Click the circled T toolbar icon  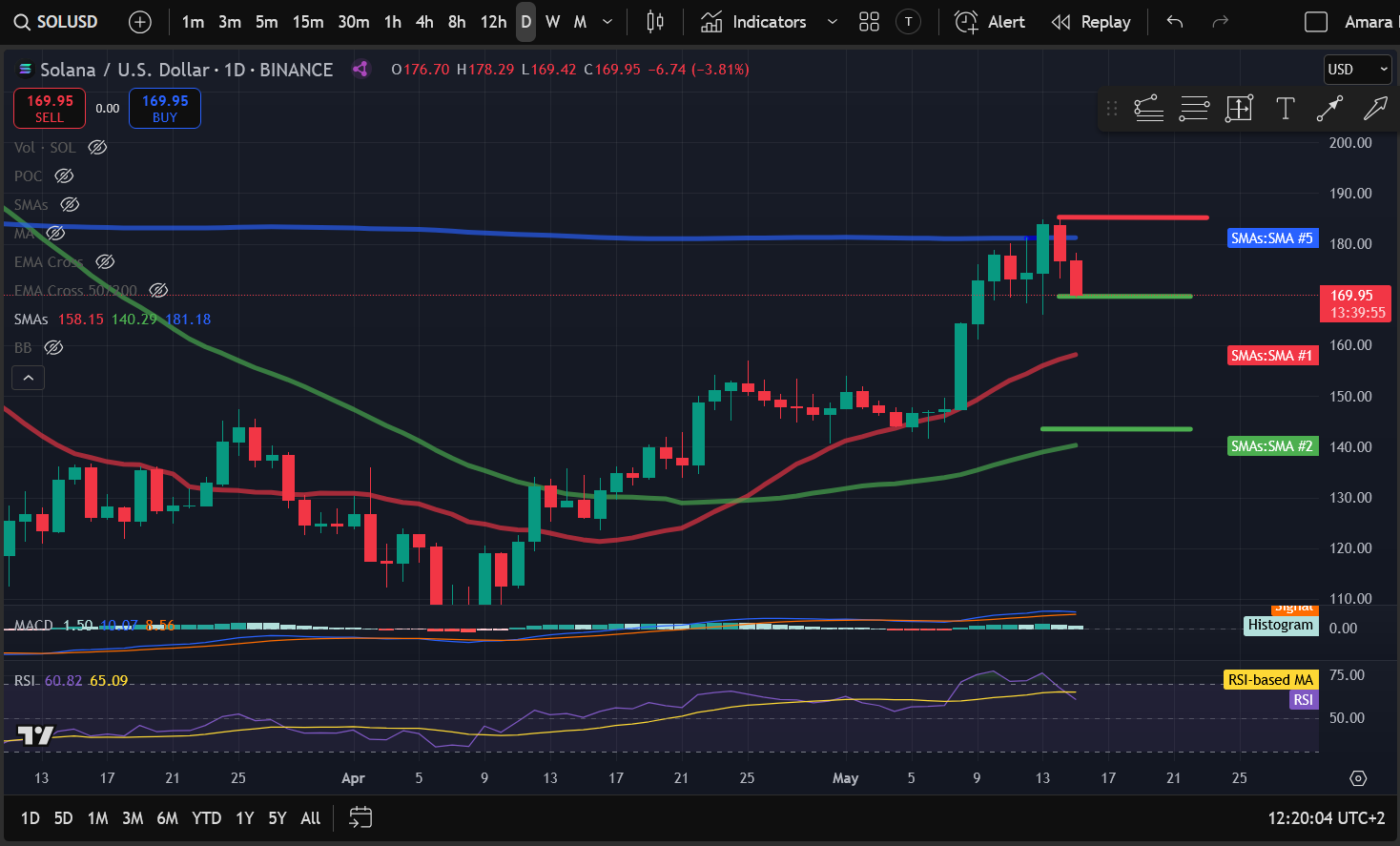[909, 22]
